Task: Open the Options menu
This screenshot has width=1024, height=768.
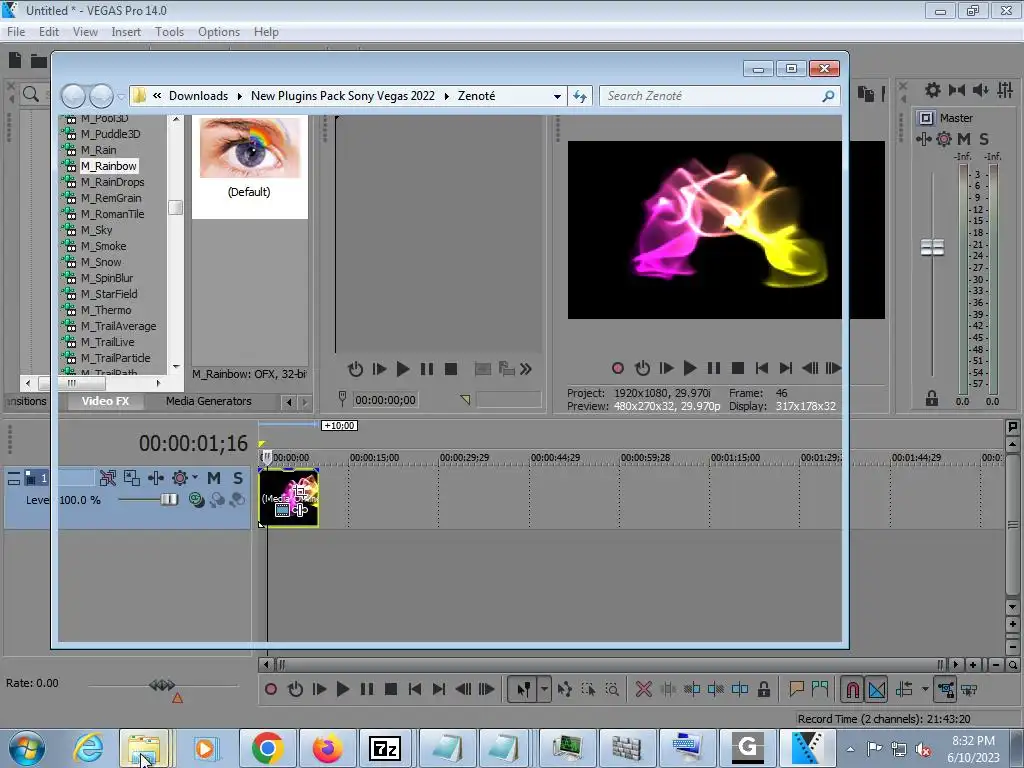Action: tap(219, 31)
